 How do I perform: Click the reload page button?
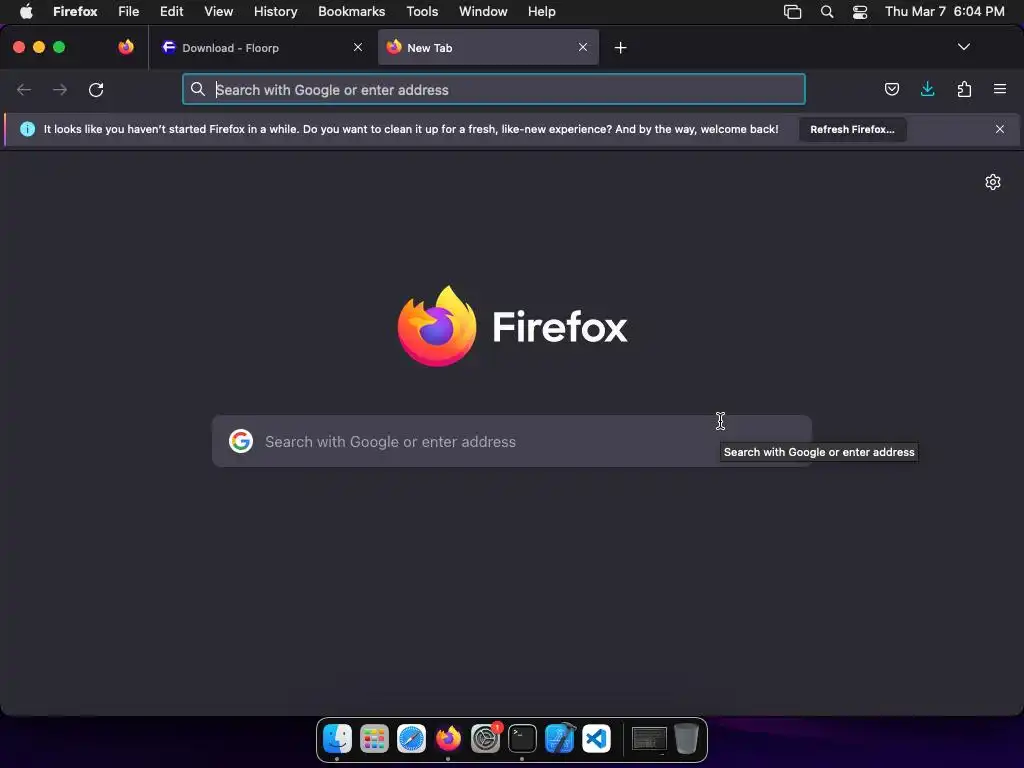[96, 89]
